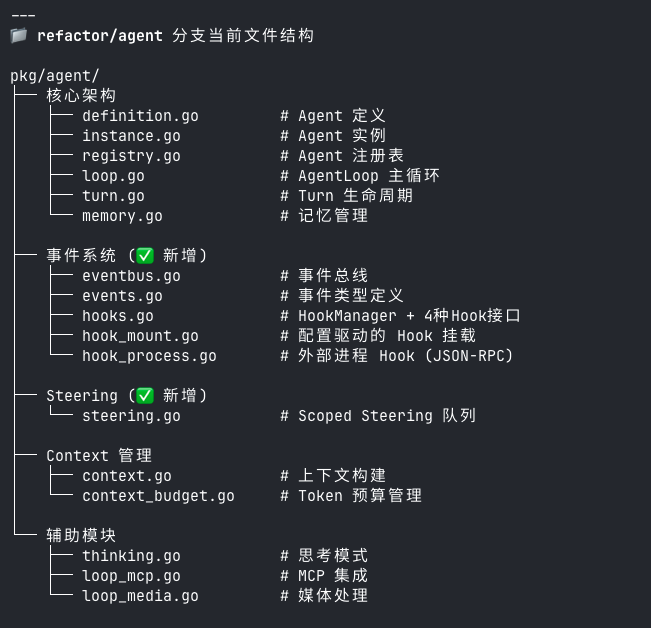The height and width of the screenshot is (628, 651).
Task: Click the green checkmark next to 事件系统
Action: (x=145, y=256)
